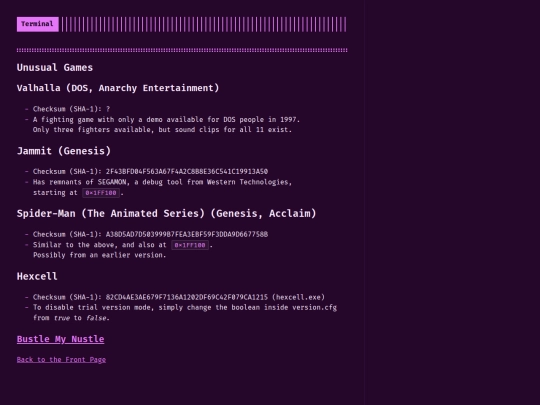Click the 0x1FF100 code tag under Jammit

pyautogui.click(x=101, y=193)
